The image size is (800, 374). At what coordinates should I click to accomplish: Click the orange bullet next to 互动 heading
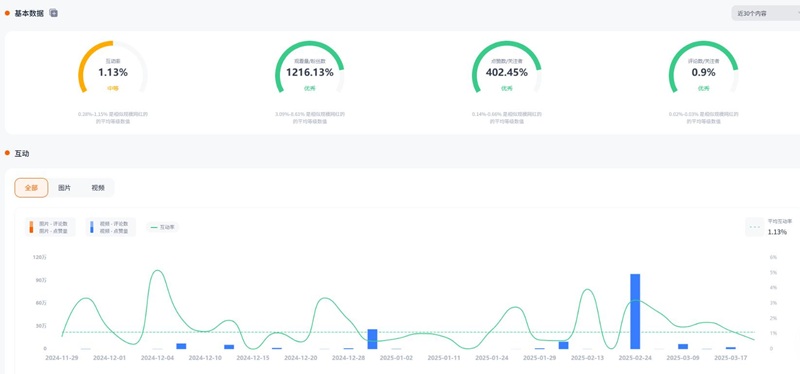pos(7,153)
